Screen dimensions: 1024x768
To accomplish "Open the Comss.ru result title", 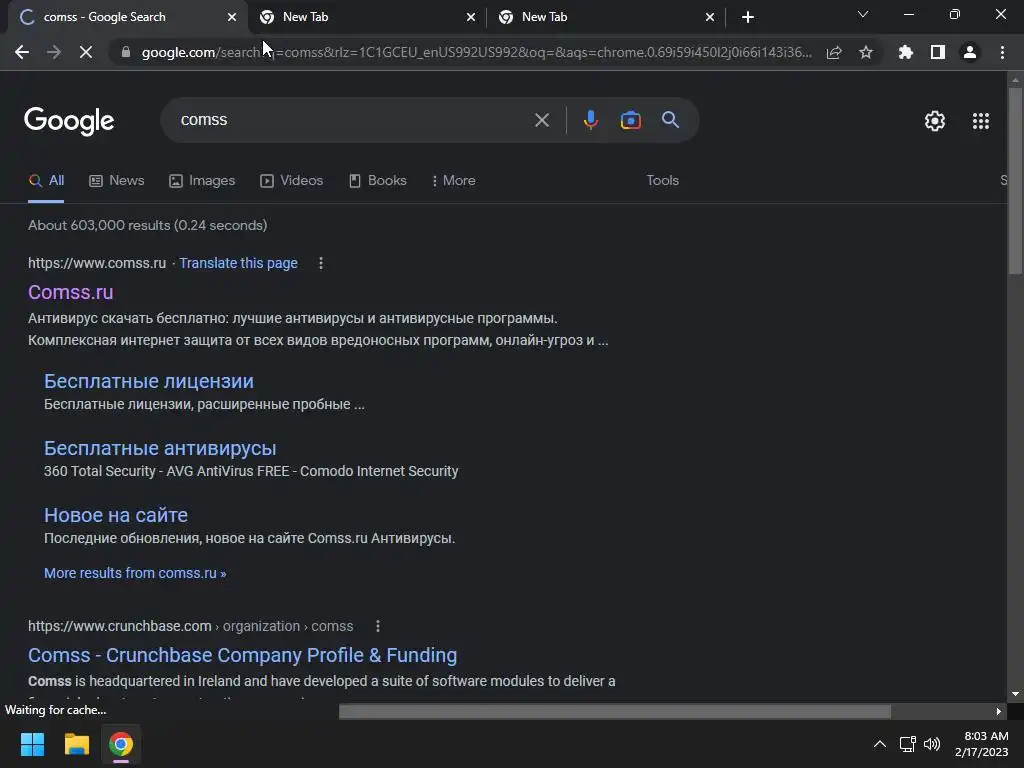I will pos(71,293).
